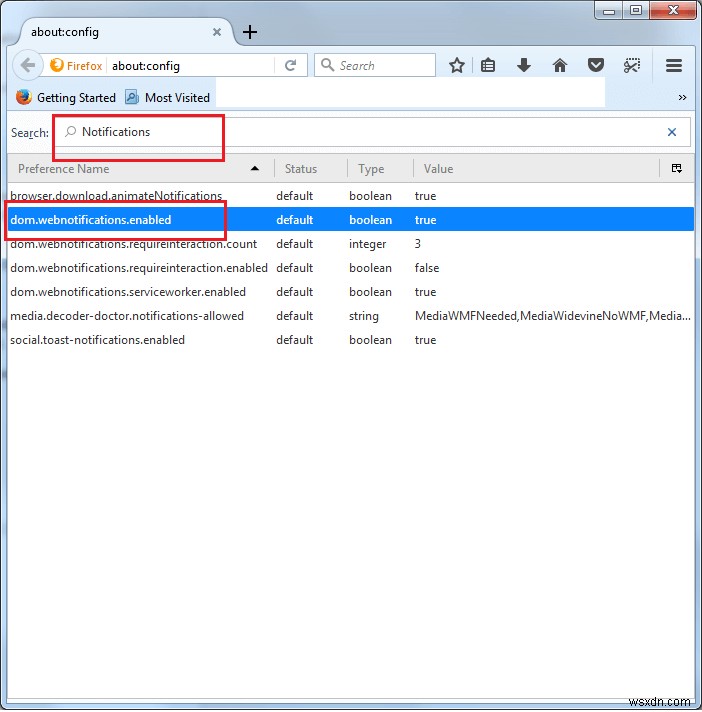Open Getting Started bookmark

[66, 98]
